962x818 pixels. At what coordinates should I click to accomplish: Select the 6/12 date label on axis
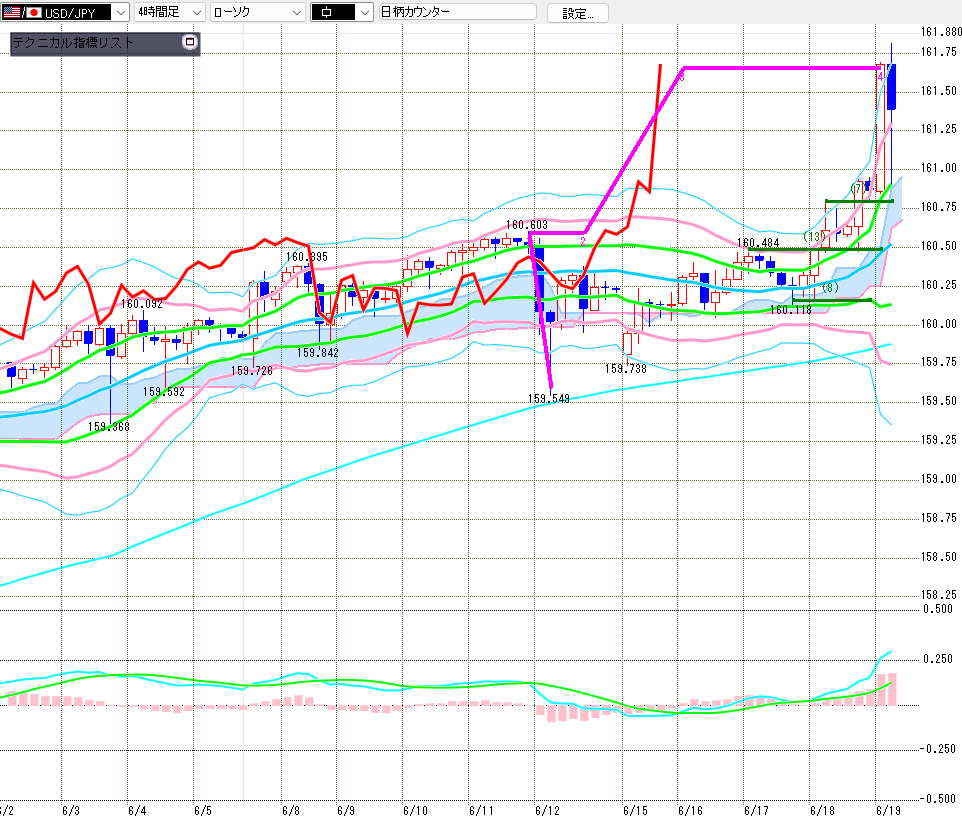[547, 811]
